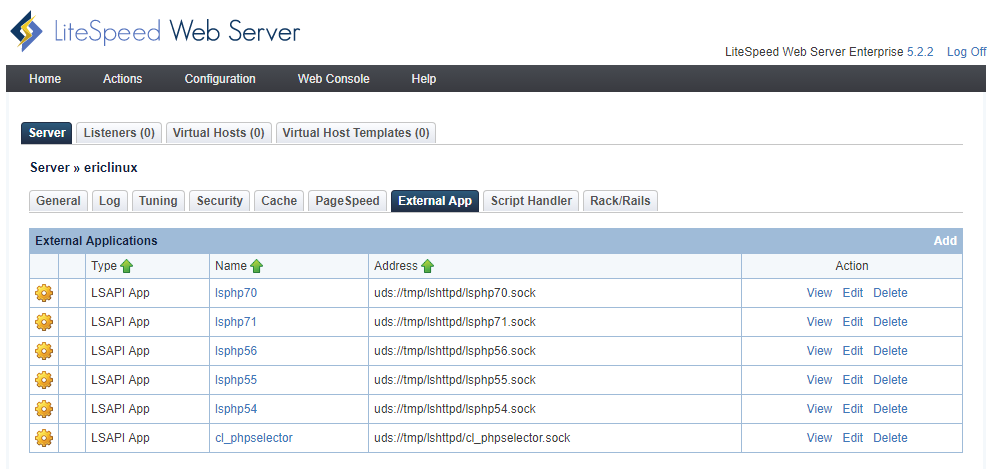Log Off from the web console

(966, 52)
